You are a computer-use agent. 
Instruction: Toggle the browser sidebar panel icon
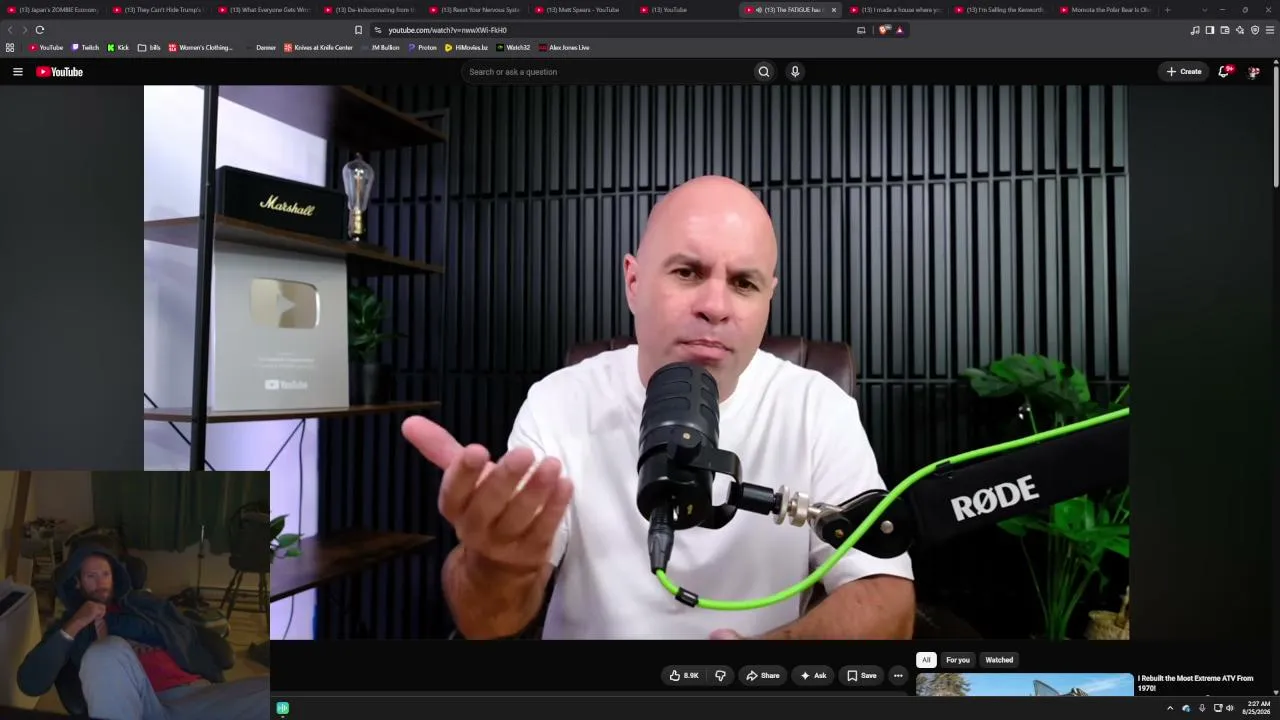1210,30
